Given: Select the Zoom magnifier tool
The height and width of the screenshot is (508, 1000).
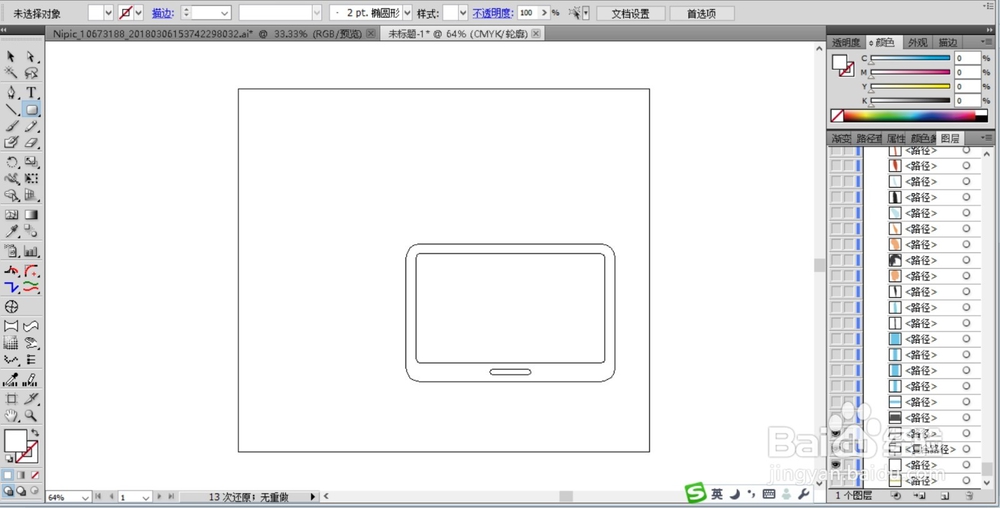Looking at the screenshot, I should (31, 416).
